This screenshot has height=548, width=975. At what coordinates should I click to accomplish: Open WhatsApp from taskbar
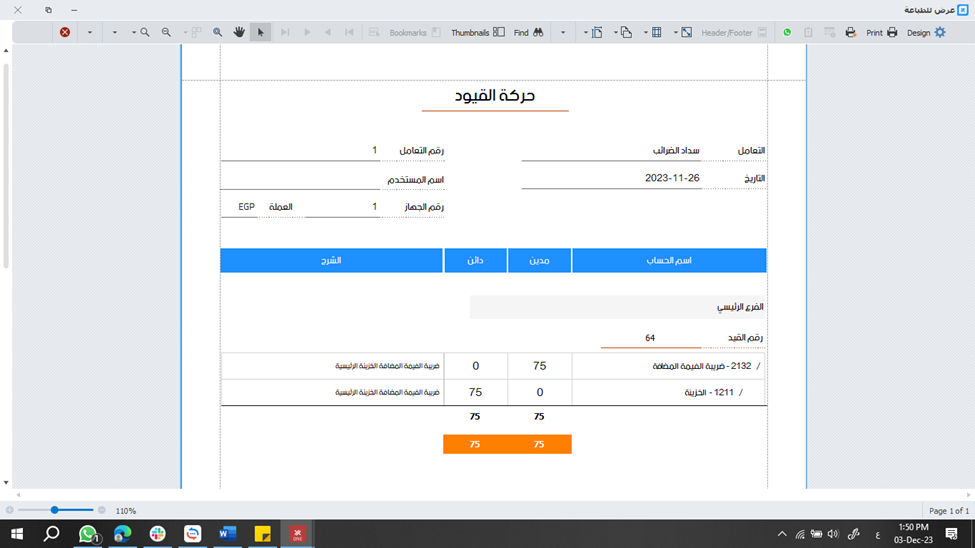click(x=88, y=534)
